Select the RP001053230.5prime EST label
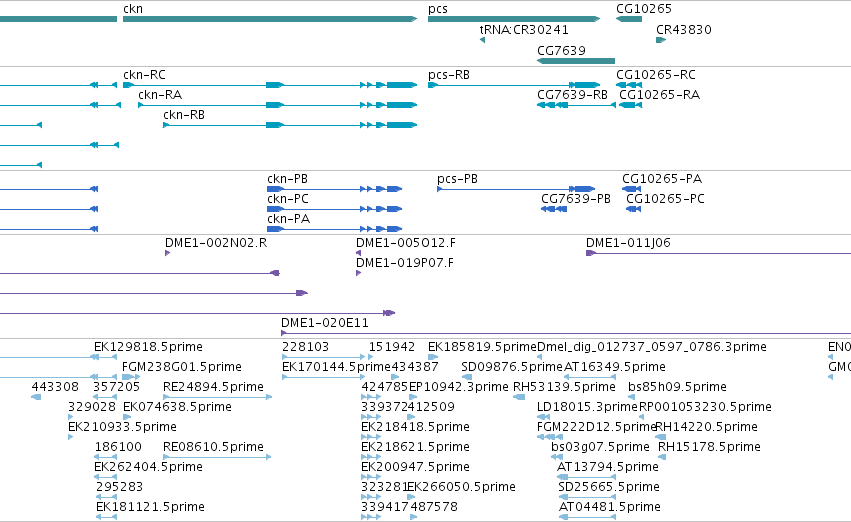 [705, 406]
